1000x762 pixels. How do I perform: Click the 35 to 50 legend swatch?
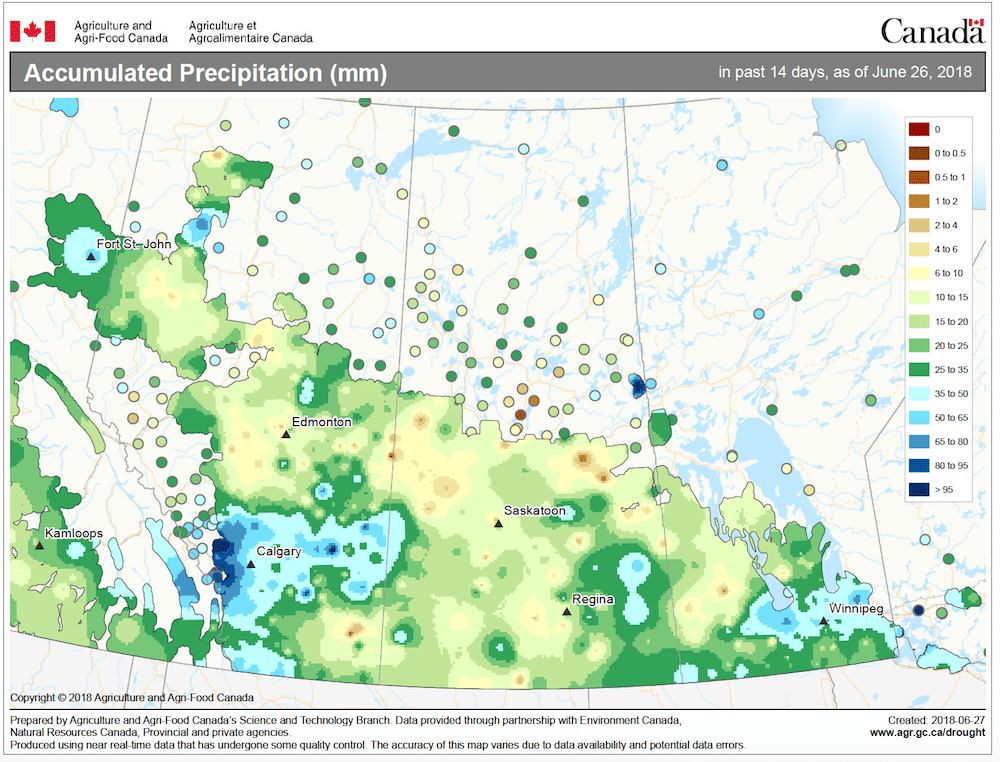919,393
